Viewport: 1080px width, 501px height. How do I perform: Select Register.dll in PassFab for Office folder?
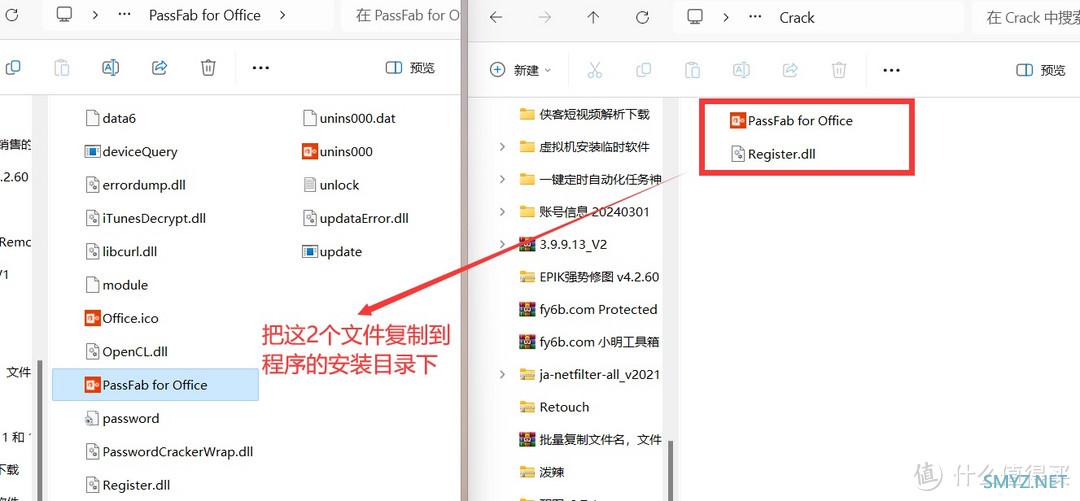point(127,485)
